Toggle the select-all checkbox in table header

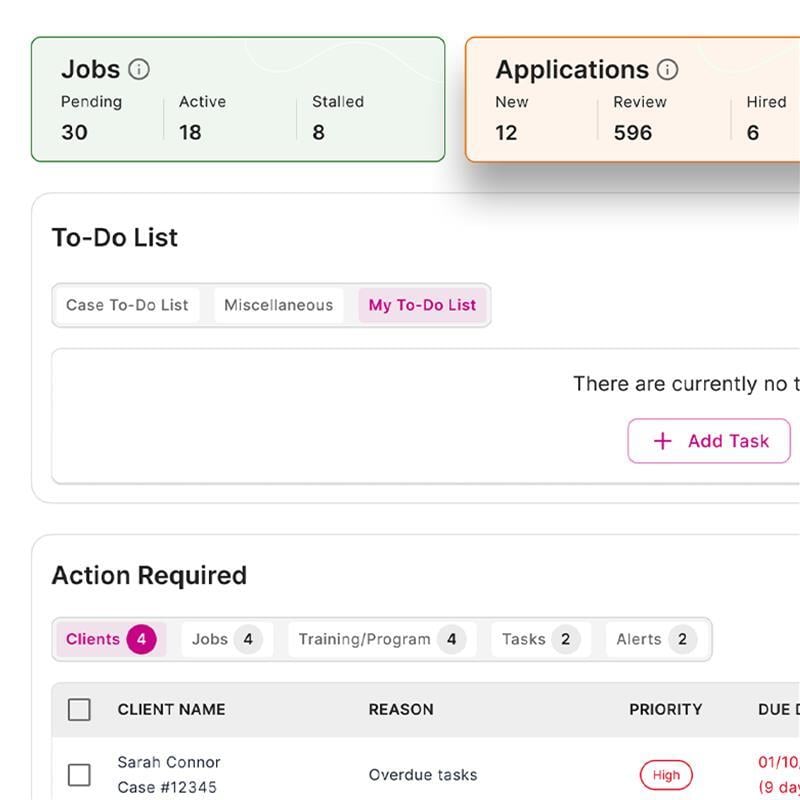pos(79,710)
